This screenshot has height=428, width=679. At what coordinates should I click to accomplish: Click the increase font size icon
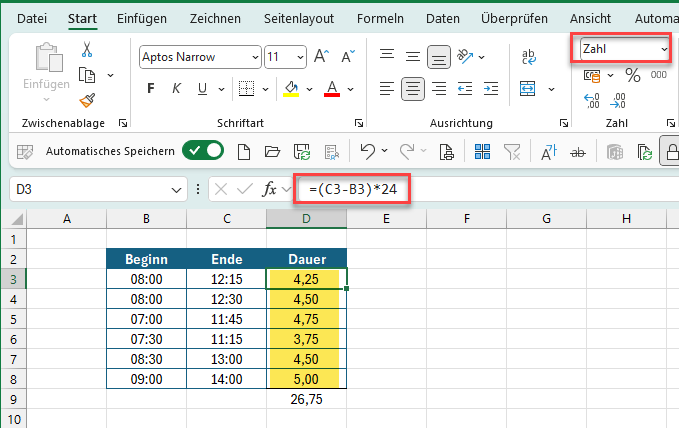[321, 56]
